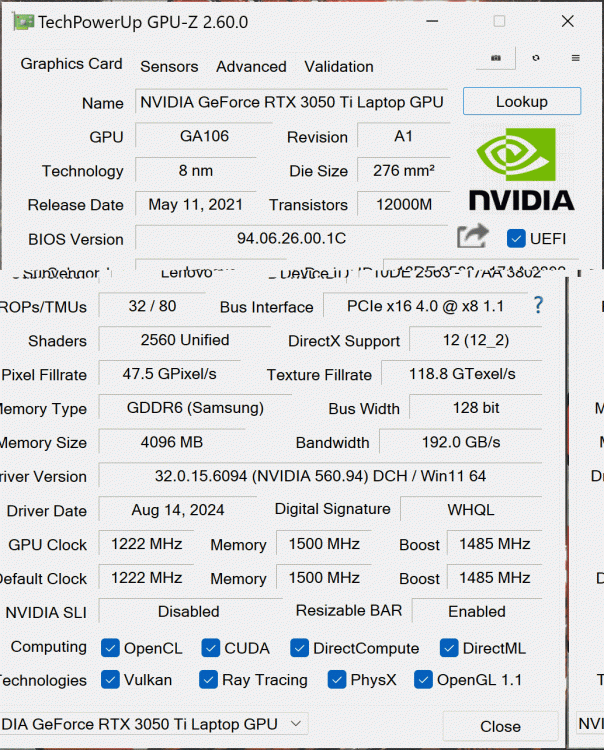Switch to the Sensors tab
This screenshot has height=750, width=604.
[x=169, y=67]
